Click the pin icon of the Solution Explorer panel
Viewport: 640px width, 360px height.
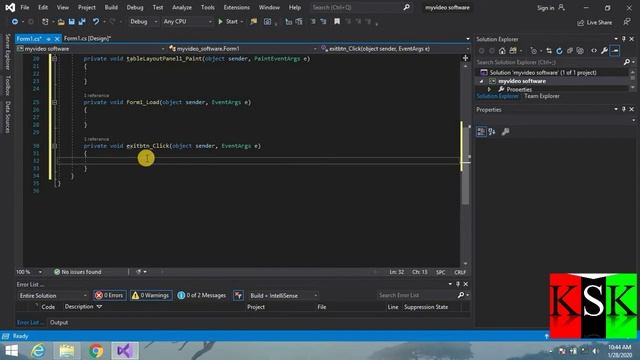coord(624,39)
